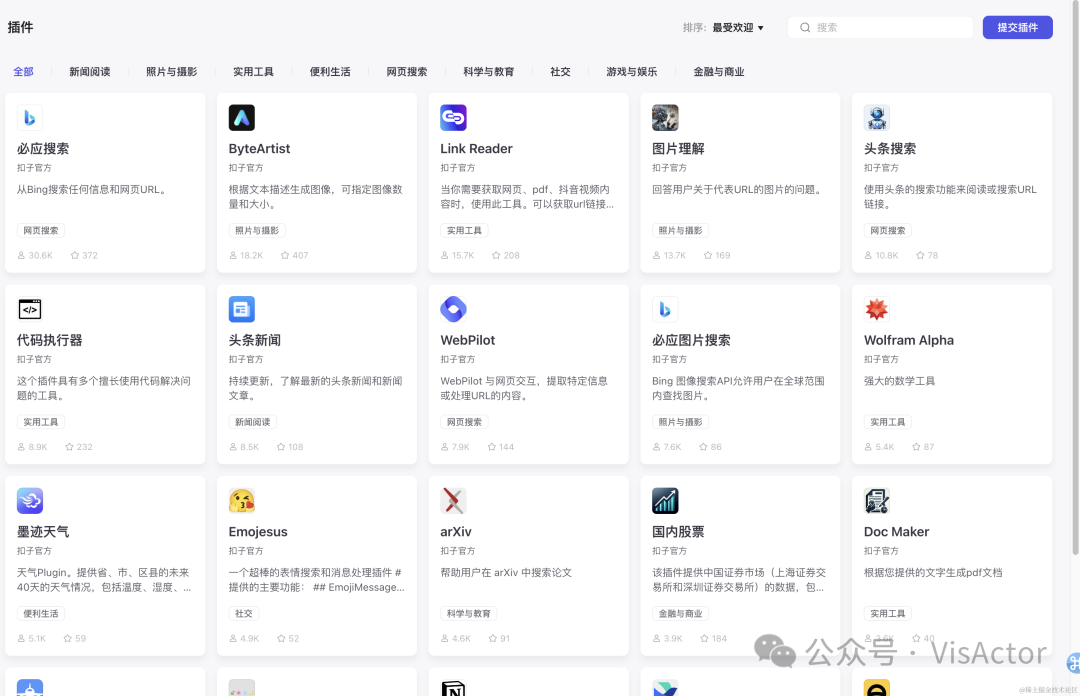Screen dimensions: 1080x696
Task: Click the Notion icon in bottom row
Action: [453, 688]
